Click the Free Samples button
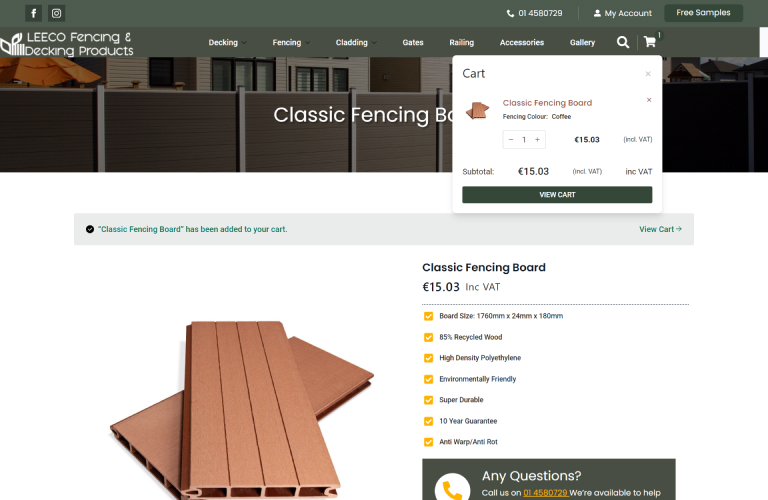Viewport: 768px width, 500px height. [703, 13]
